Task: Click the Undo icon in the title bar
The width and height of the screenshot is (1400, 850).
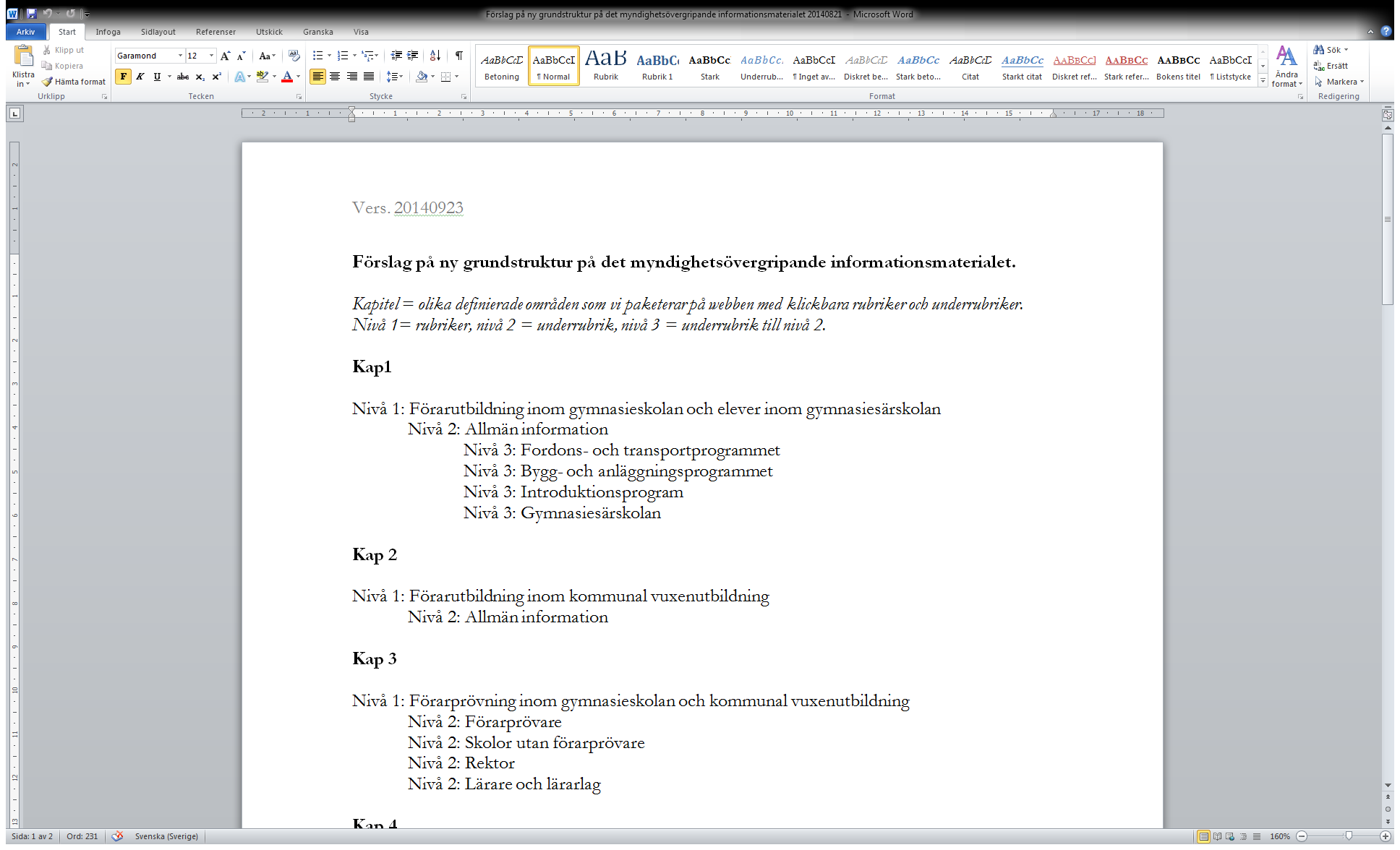Action: [x=48, y=14]
